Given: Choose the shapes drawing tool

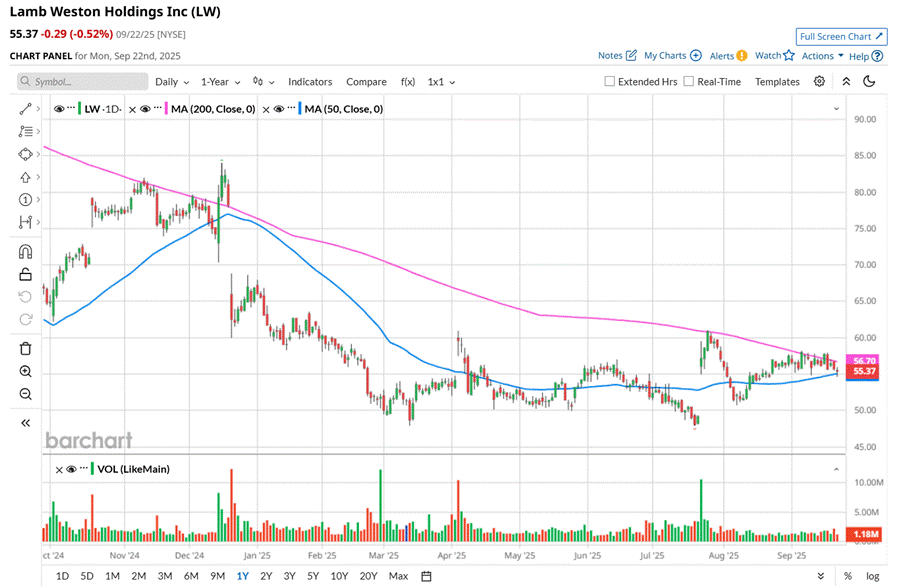Looking at the screenshot, I should (x=25, y=154).
